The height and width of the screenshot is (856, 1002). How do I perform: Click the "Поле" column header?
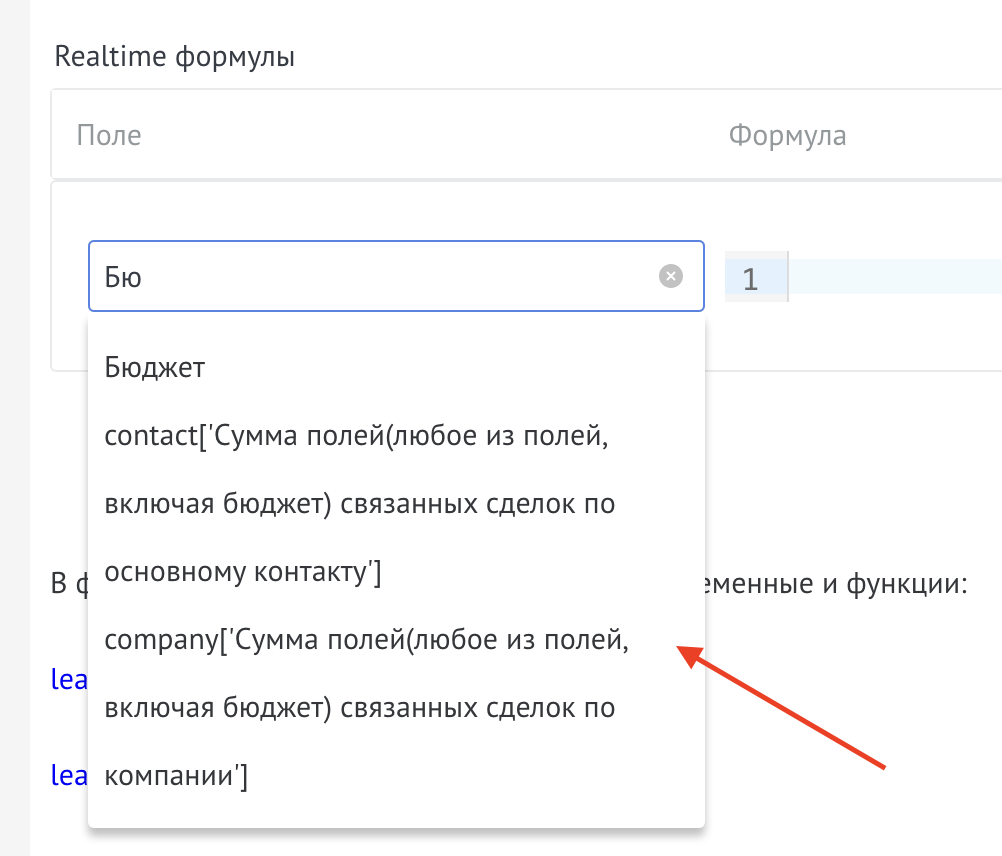click(109, 135)
